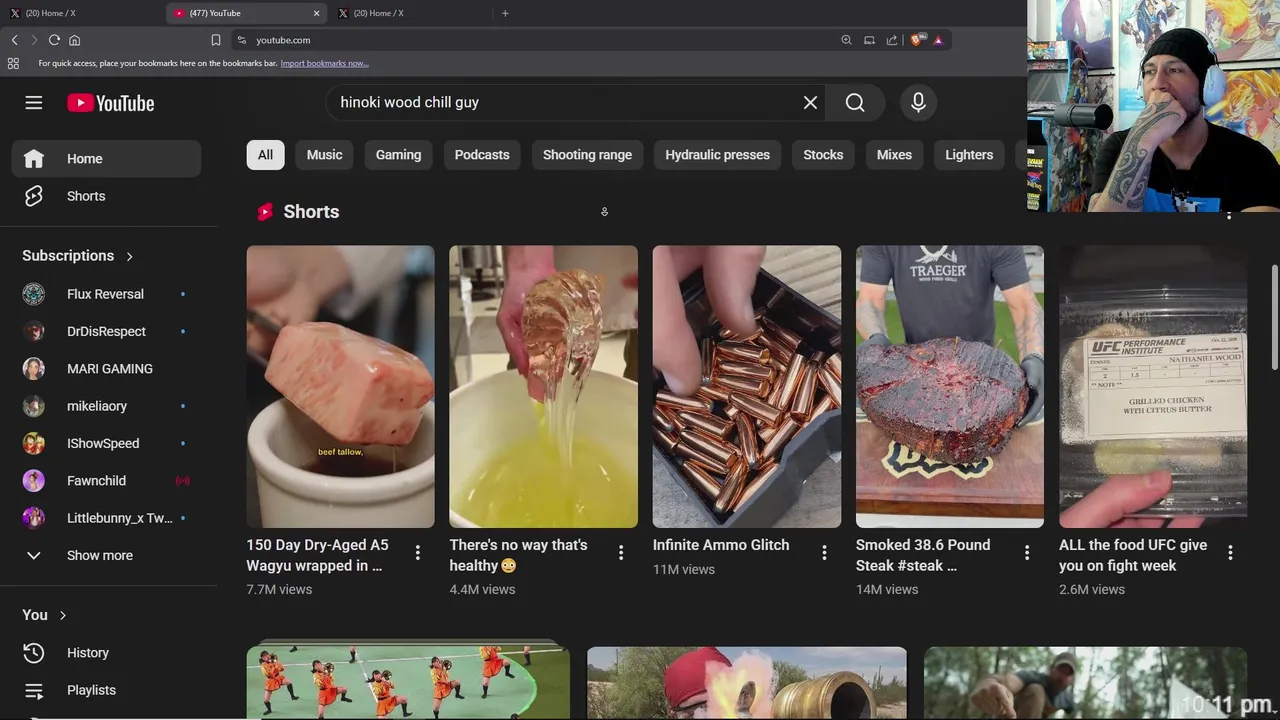Play the ALL the food UFC short
1280x720 pixels.
click(1153, 387)
